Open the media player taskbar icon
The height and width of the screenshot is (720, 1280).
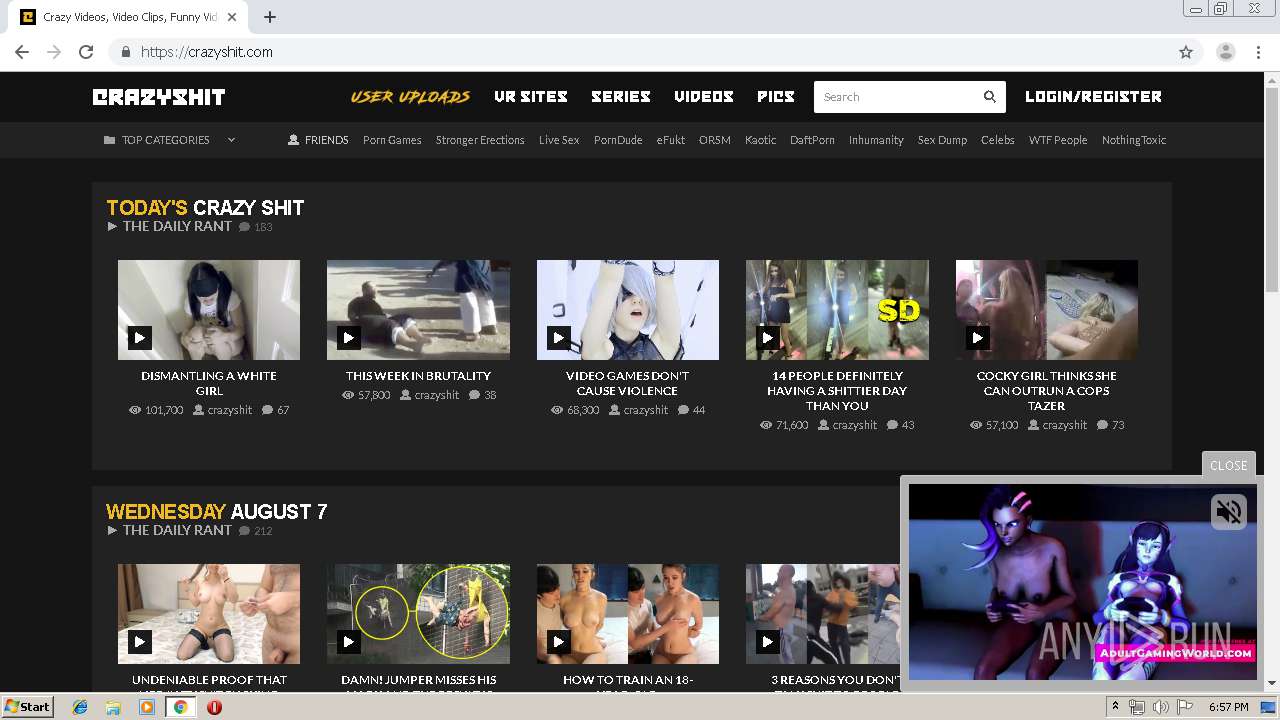[147, 707]
